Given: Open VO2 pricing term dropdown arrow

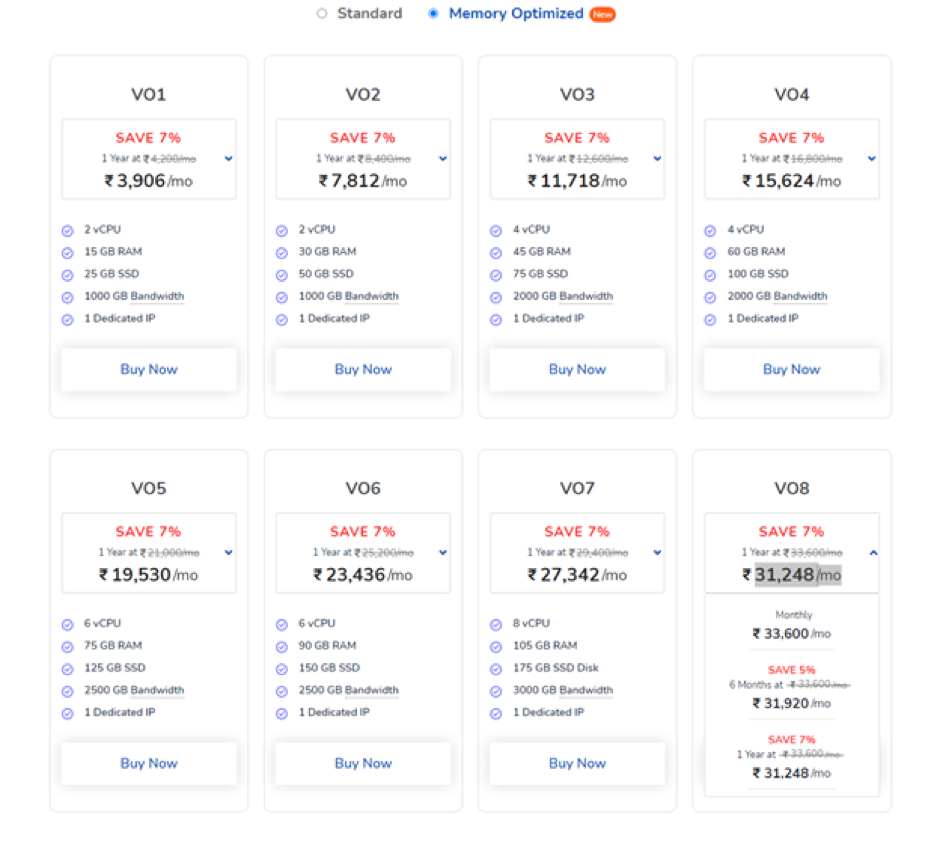Looking at the screenshot, I should point(443,159).
